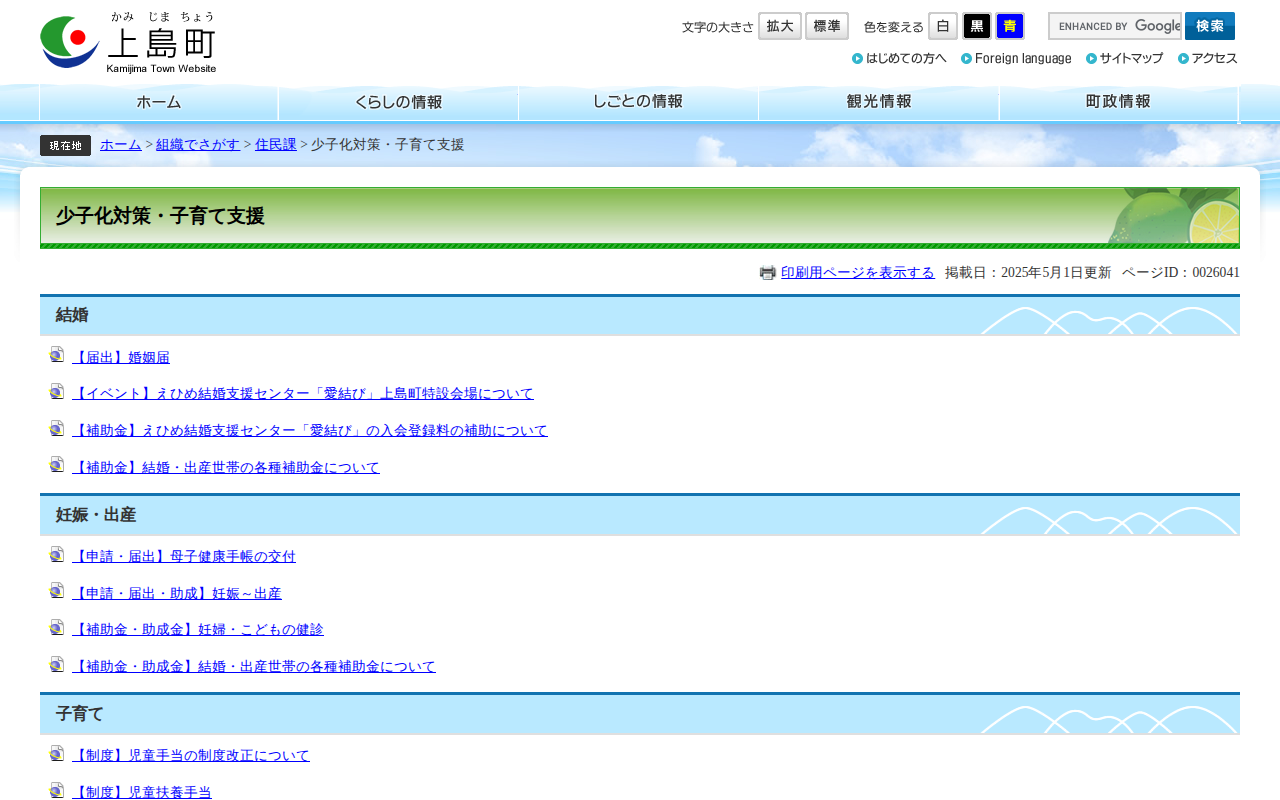1280x800 pixels.
Task: Select the black (黒) color scheme
Action: tap(977, 26)
